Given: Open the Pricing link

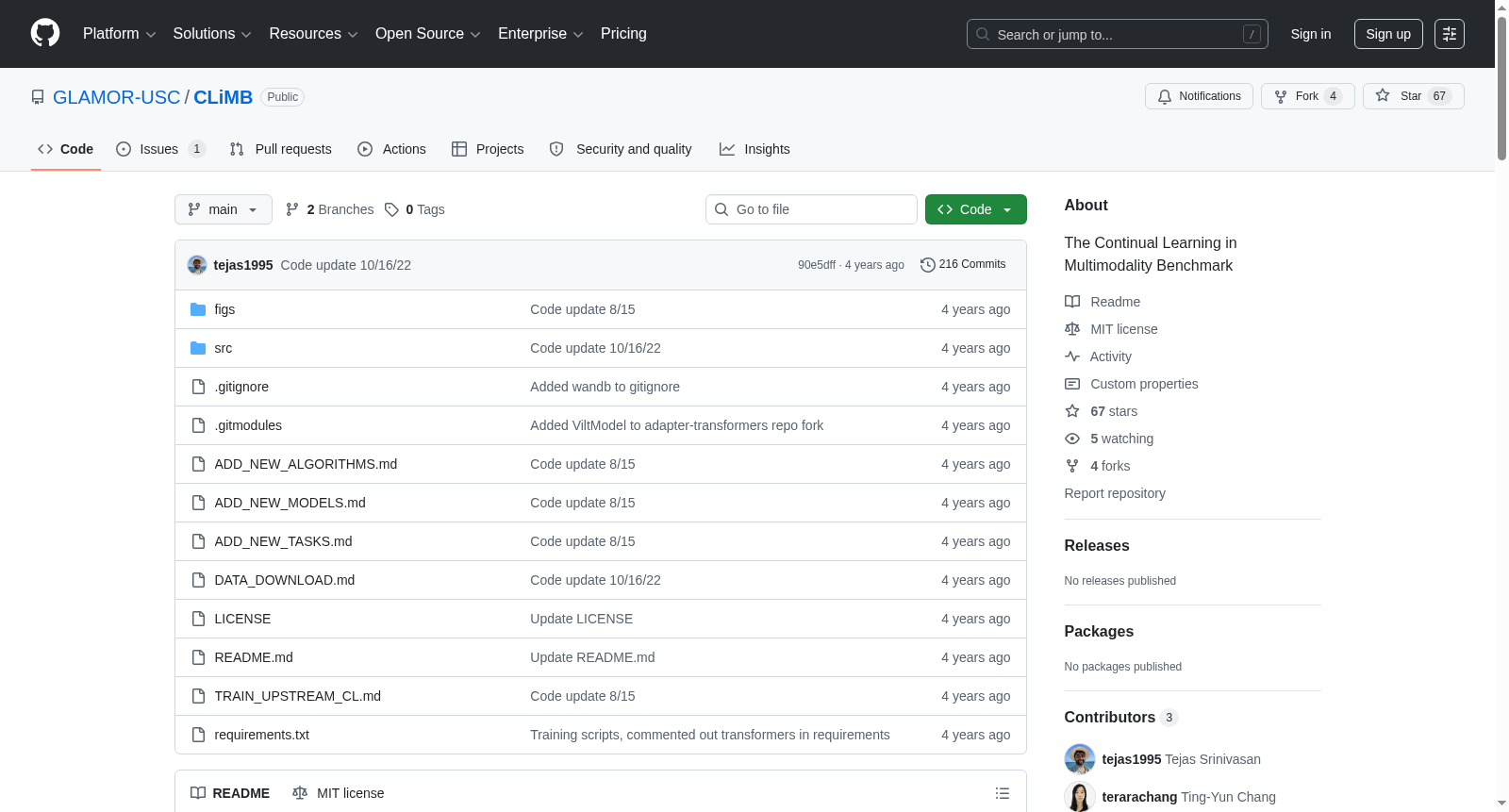Looking at the screenshot, I should tap(623, 34).
